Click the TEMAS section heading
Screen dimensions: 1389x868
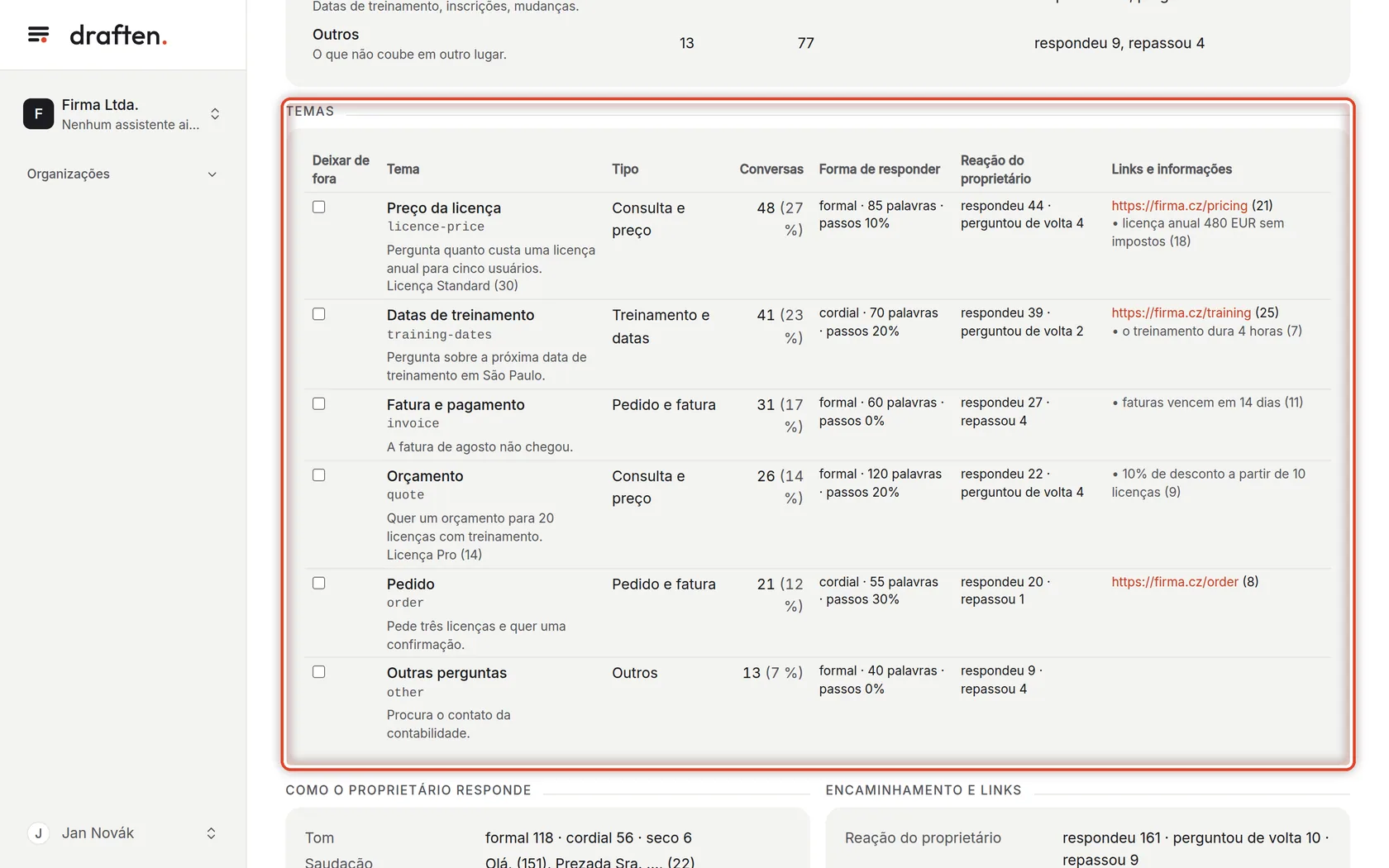(x=310, y=112)
